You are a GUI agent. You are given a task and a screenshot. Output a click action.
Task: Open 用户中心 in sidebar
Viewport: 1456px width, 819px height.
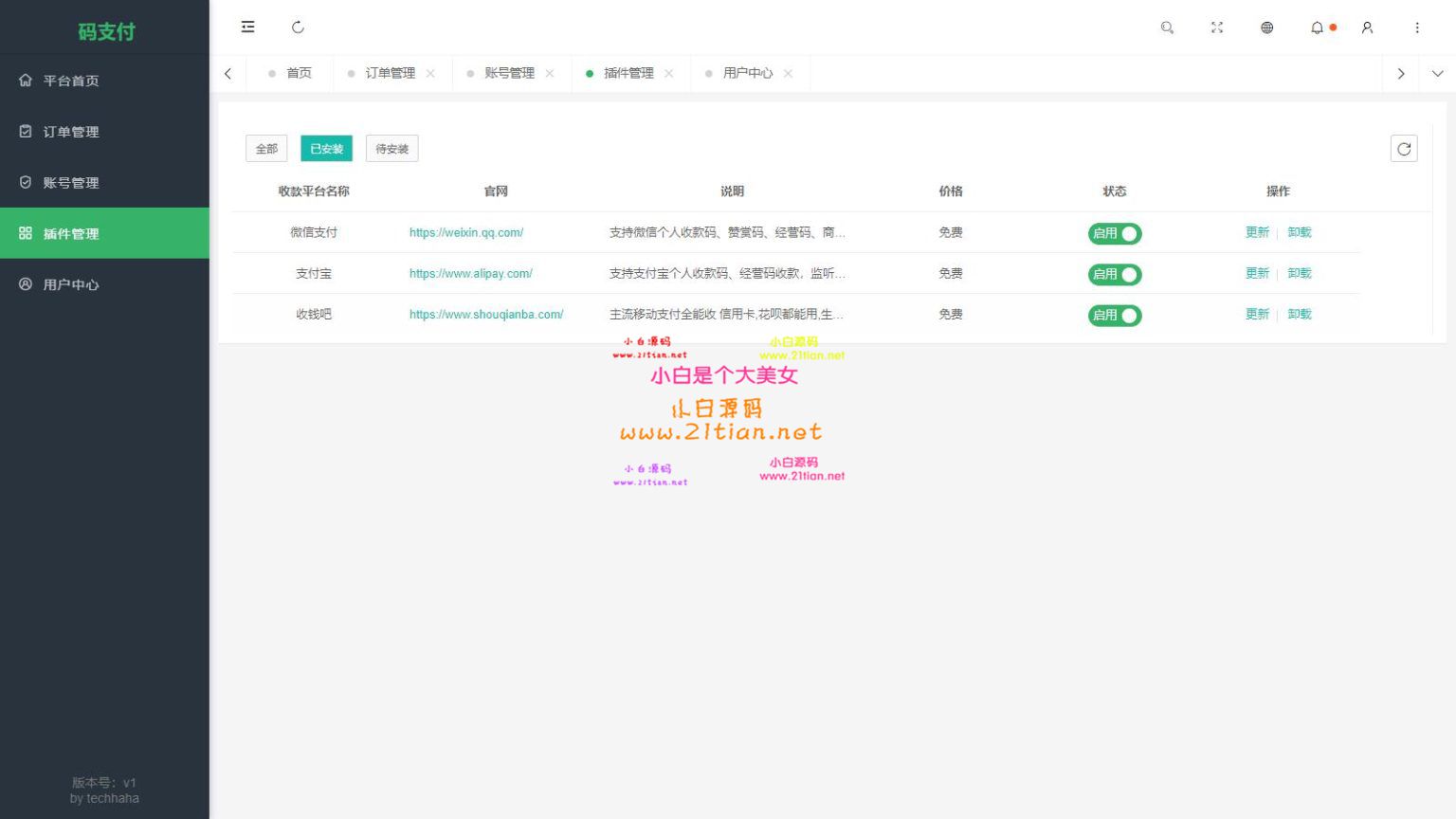tap(104, 284)
